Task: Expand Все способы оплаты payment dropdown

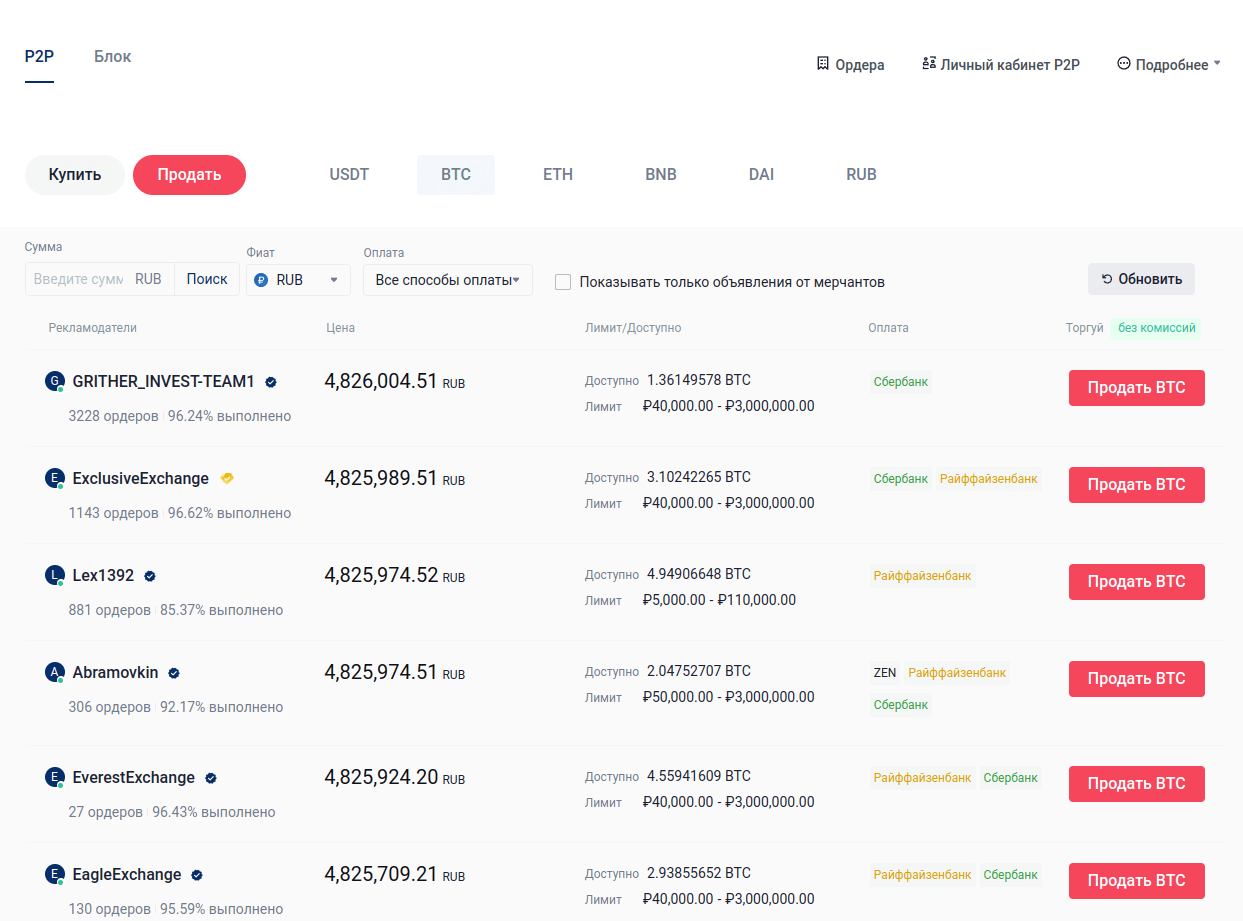Action: (x=447, y=280)
